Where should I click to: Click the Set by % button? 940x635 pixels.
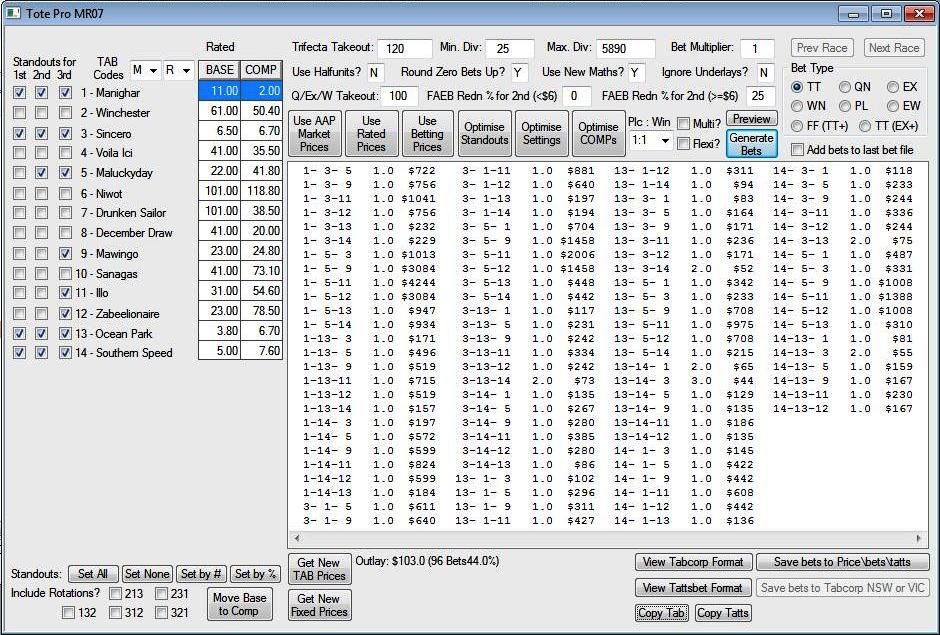pyautogui.click(x=255, y=574)
